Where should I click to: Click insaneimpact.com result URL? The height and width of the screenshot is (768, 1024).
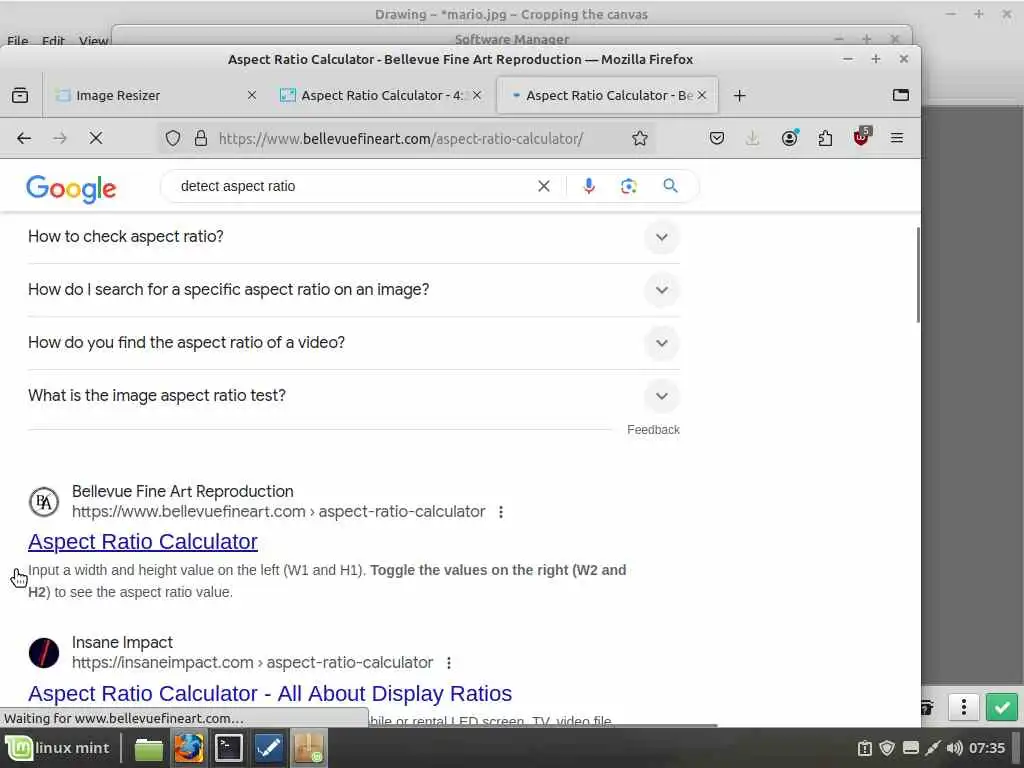(252, 662)
